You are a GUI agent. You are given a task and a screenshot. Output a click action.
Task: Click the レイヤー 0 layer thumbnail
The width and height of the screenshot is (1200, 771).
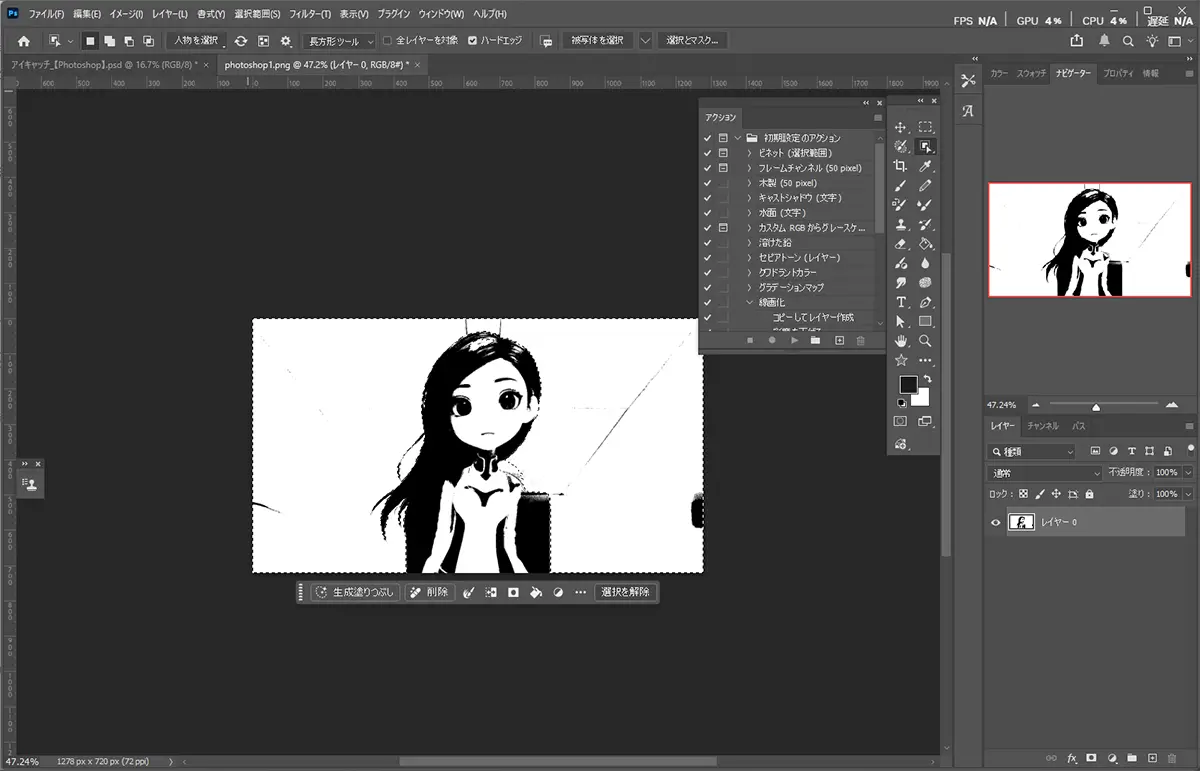(1021, 522)
